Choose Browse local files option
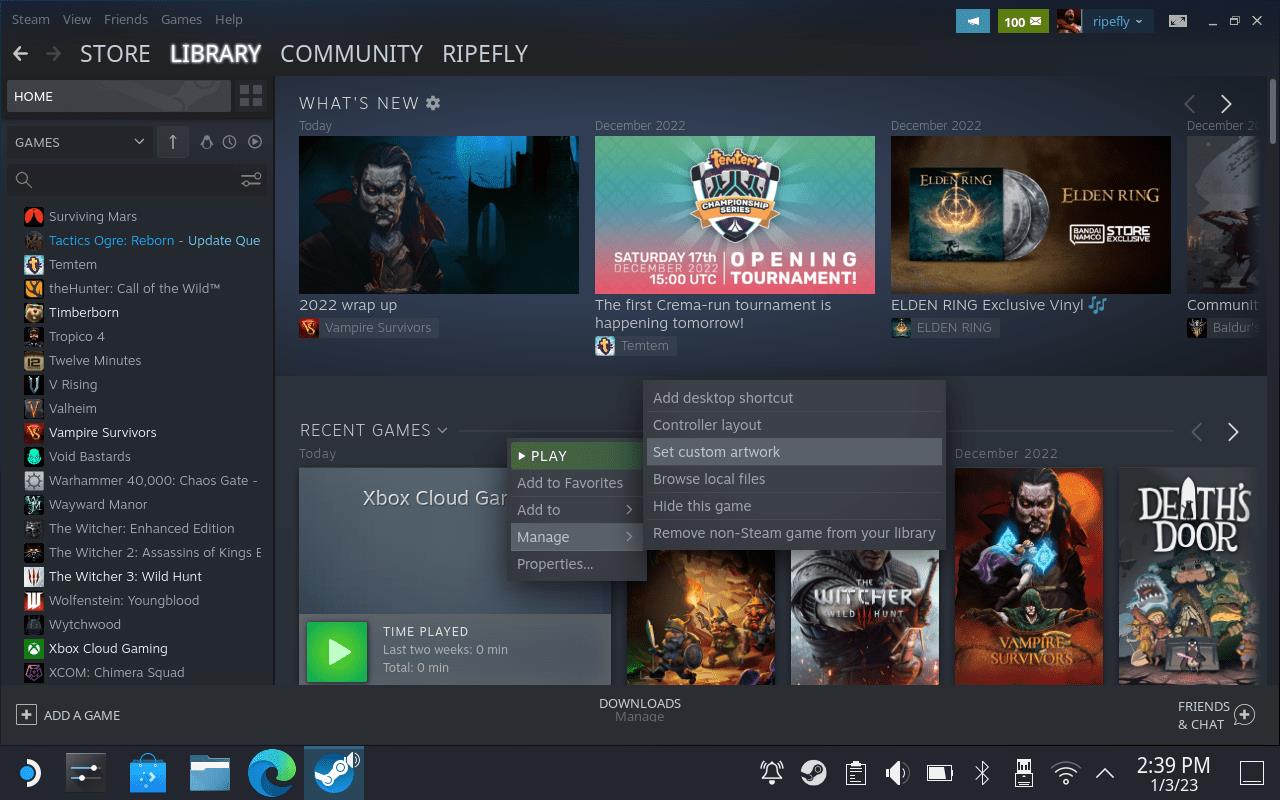 pyautogui.click(x=709, y=479)
